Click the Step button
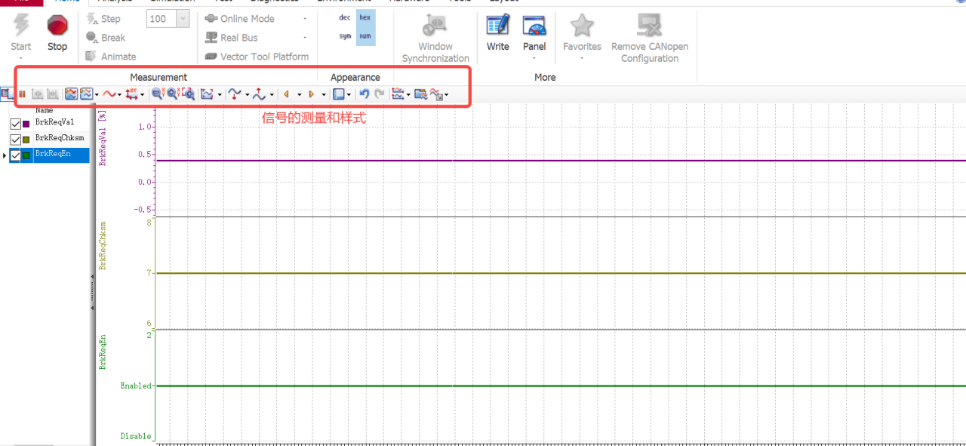Screen dimensions: 966x446 [x=104, y=19]
